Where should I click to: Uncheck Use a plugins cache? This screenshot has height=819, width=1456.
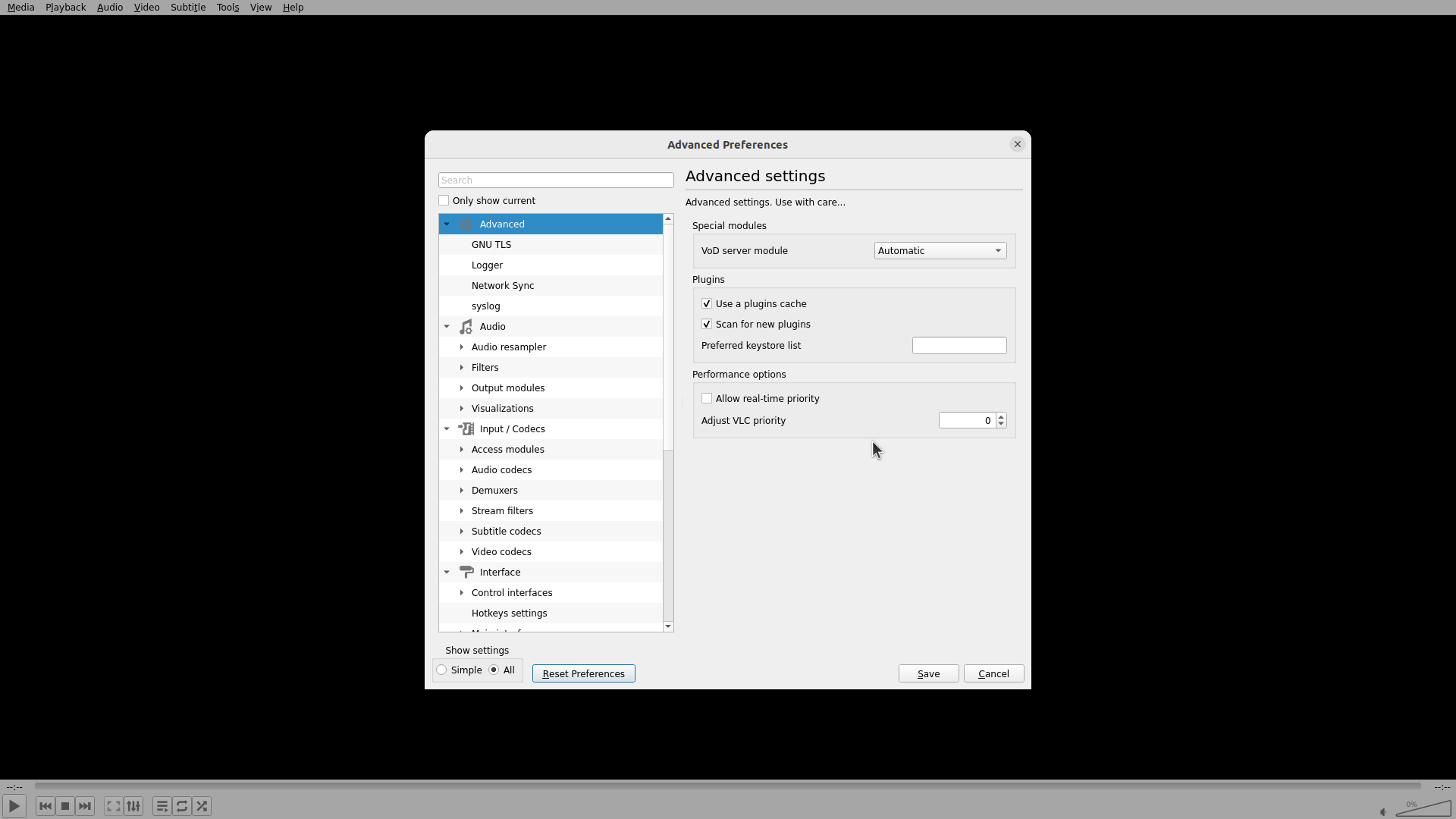pyautogui.click(x=707, y=303)
